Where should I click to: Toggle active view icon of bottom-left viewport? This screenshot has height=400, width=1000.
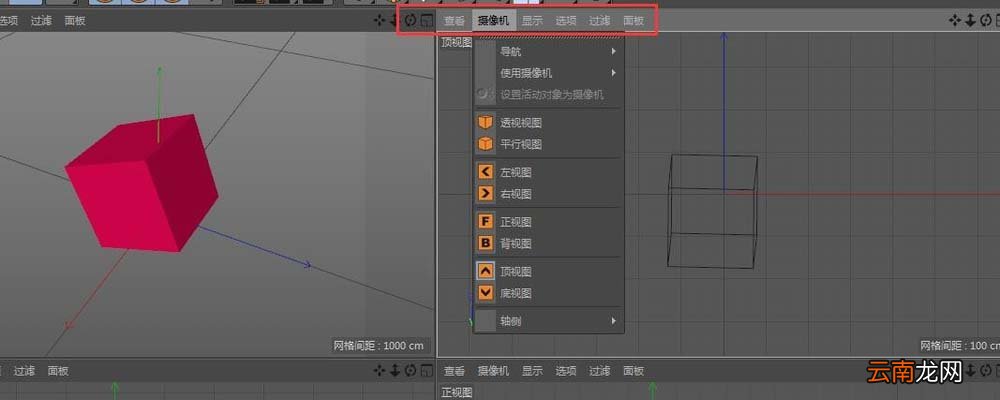(x=427, y=370)
